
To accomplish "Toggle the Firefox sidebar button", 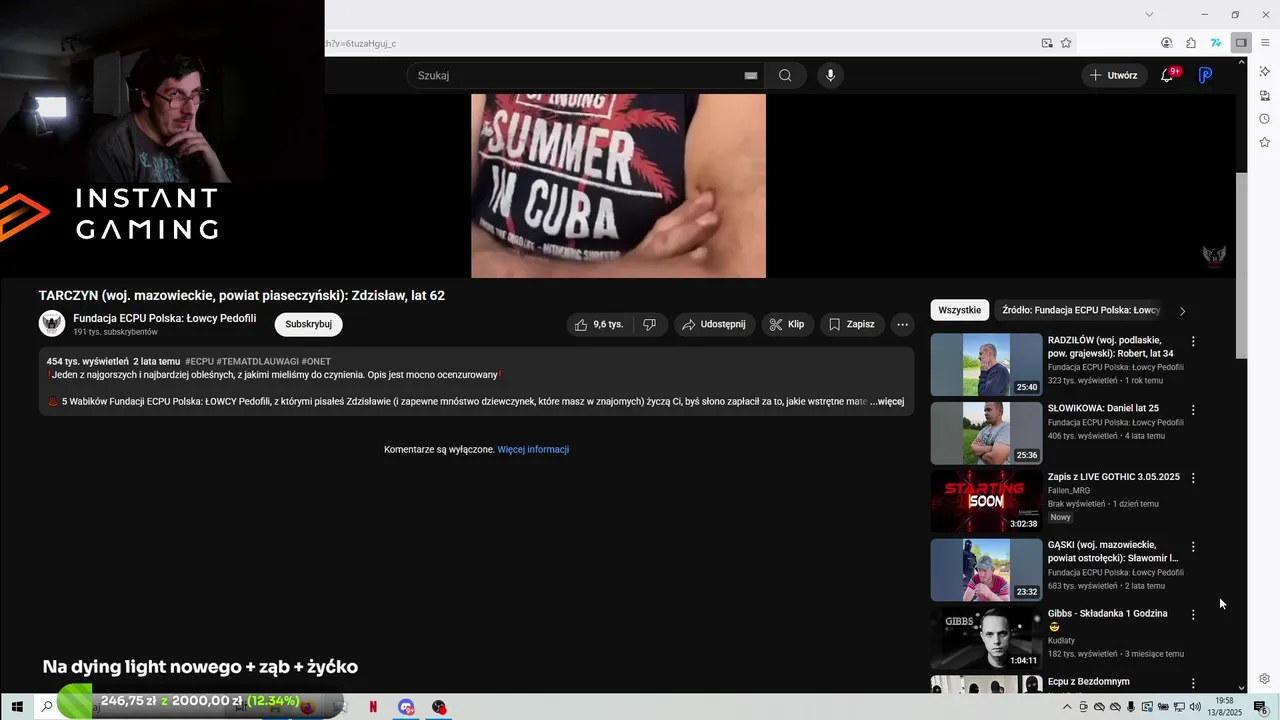I will (1241, 43).
